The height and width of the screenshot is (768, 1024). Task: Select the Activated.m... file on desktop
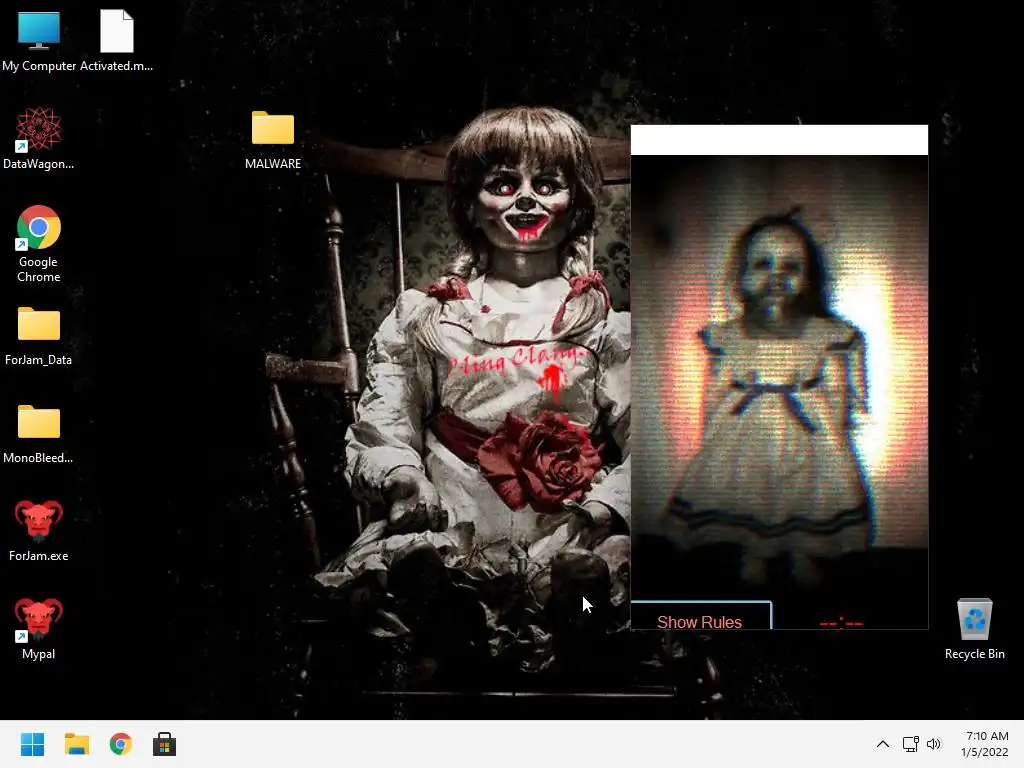(x=116, y=40)
